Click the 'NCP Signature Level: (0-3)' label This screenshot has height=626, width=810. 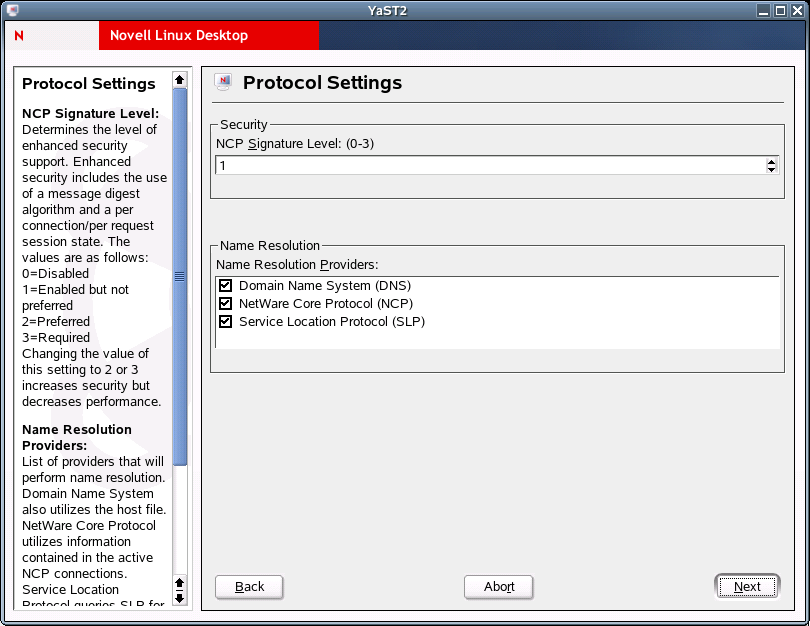295,144
